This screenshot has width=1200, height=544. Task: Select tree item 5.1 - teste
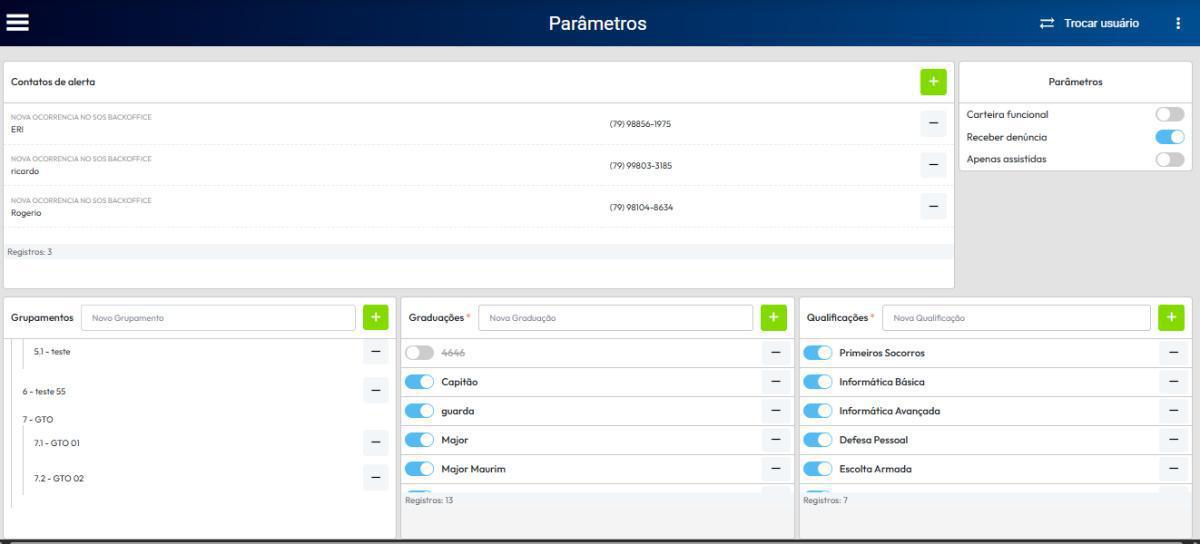pos(52,351)
